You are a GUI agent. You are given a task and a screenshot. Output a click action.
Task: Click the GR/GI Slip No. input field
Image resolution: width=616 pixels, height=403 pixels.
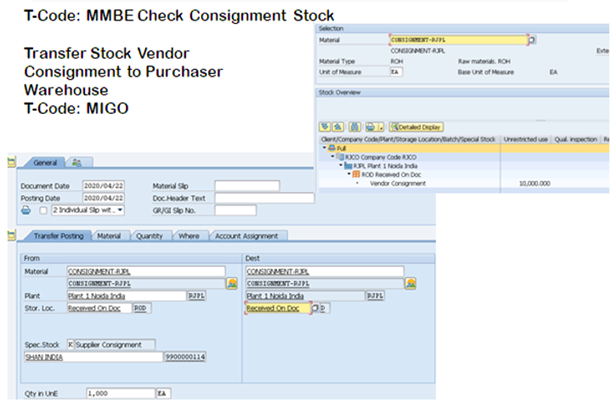236,210
